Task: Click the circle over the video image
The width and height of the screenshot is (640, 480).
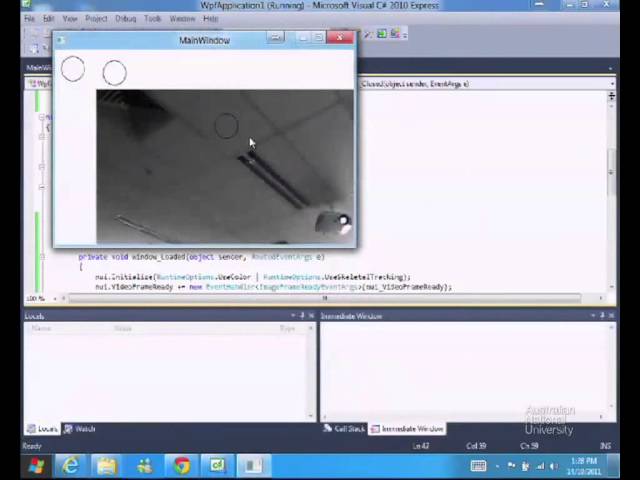Action: (226, 126)
